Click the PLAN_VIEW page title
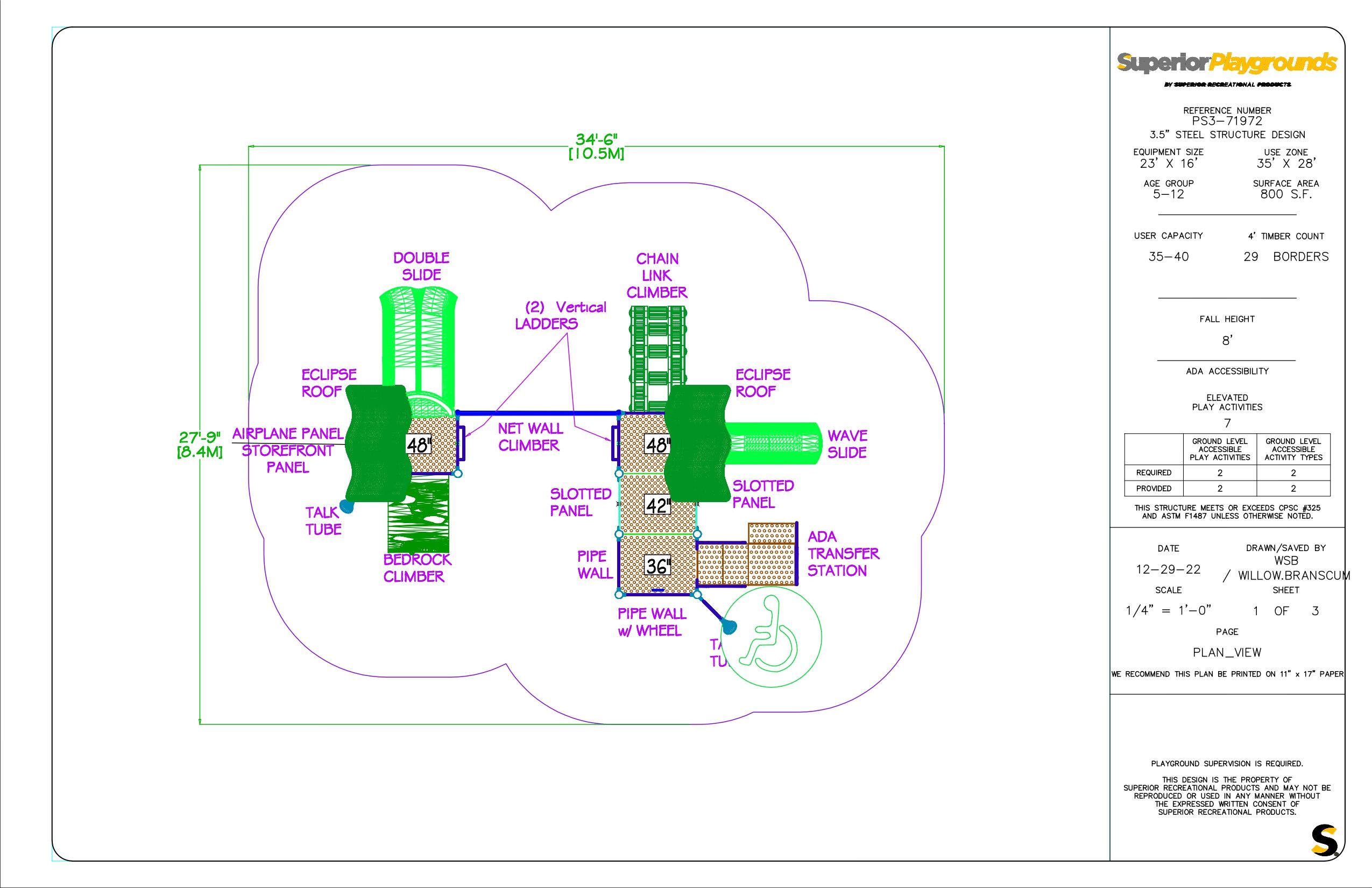Screen dimensions: 1372x888 tap(1227, 653)
